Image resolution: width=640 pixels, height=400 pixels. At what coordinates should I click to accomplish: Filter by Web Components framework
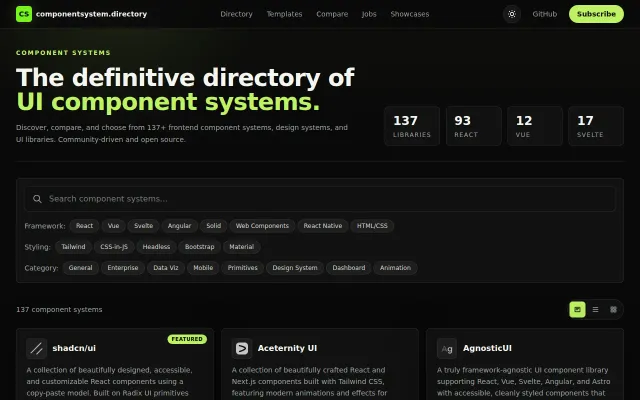pyautogui.click(x=262, y=226)
